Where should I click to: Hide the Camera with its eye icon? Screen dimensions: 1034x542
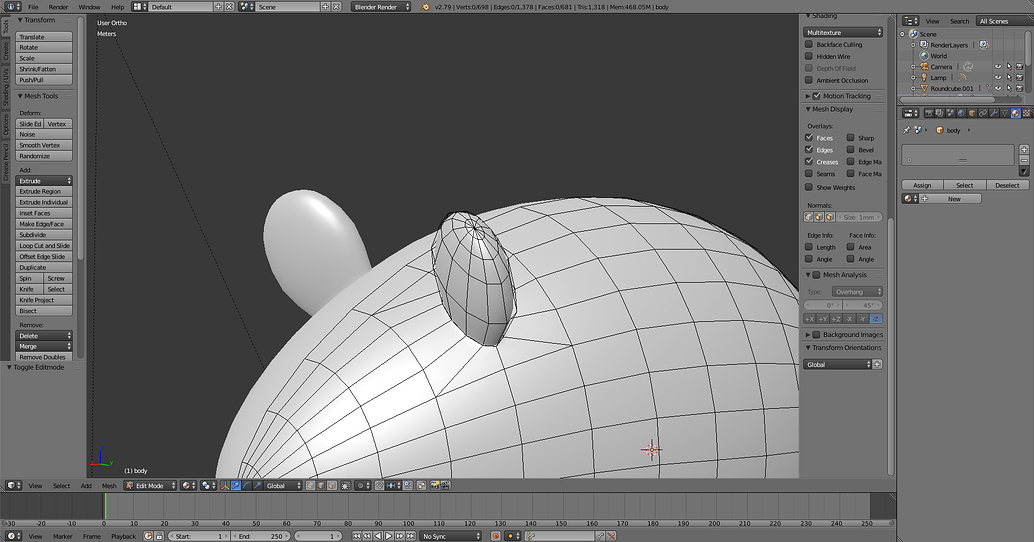[998, 67]
